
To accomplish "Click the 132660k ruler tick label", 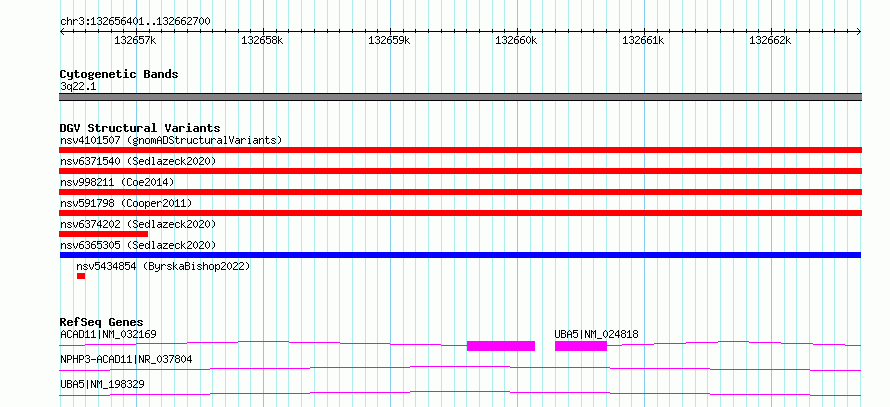I will tap(517, 41).
